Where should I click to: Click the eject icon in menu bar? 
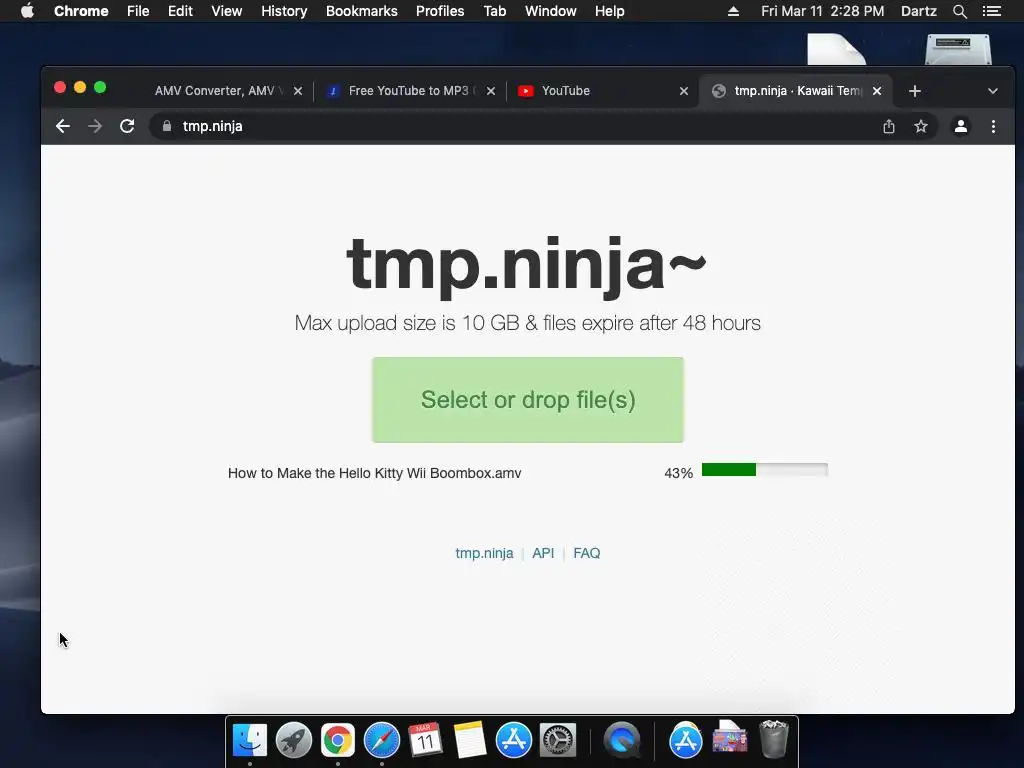pyautogui.click(x=733, y=11)
